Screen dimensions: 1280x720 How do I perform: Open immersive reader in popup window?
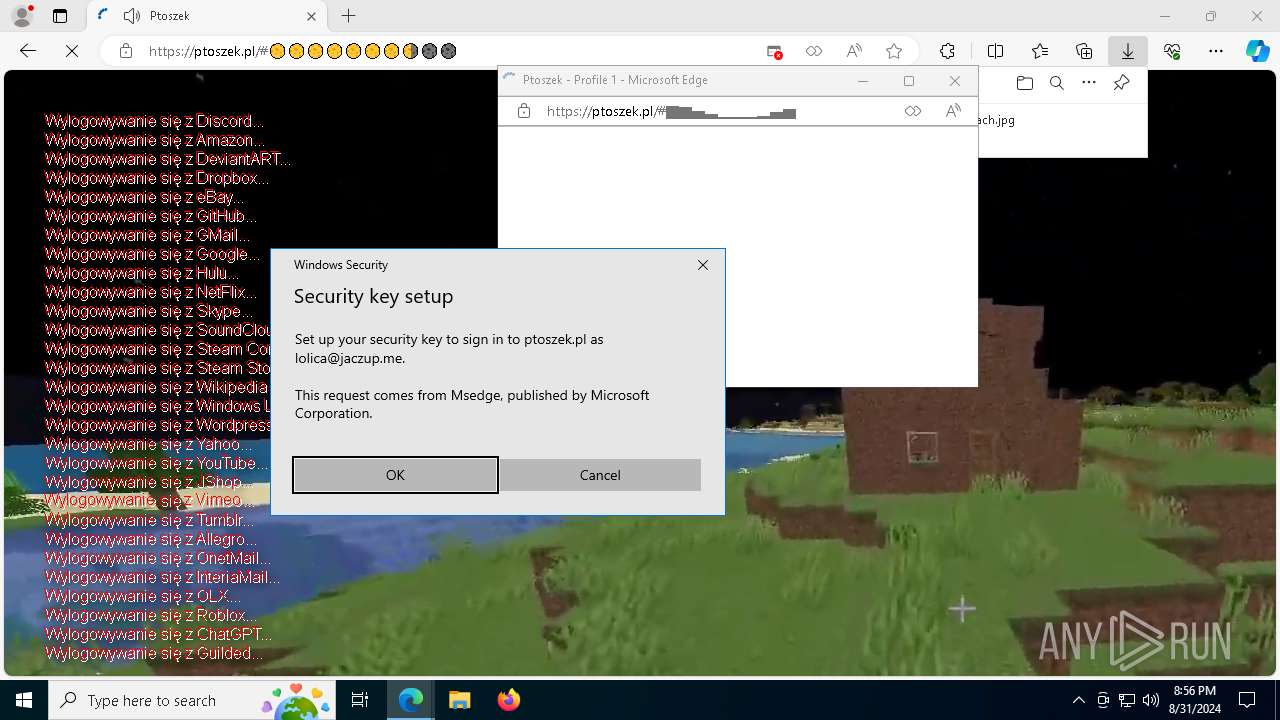point(913,112)
